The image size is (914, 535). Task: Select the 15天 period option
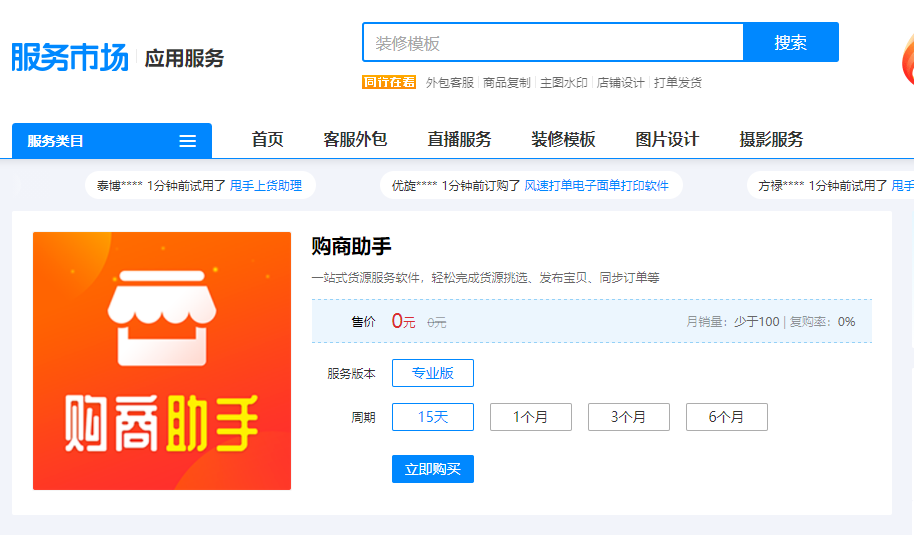coord(433,417)
